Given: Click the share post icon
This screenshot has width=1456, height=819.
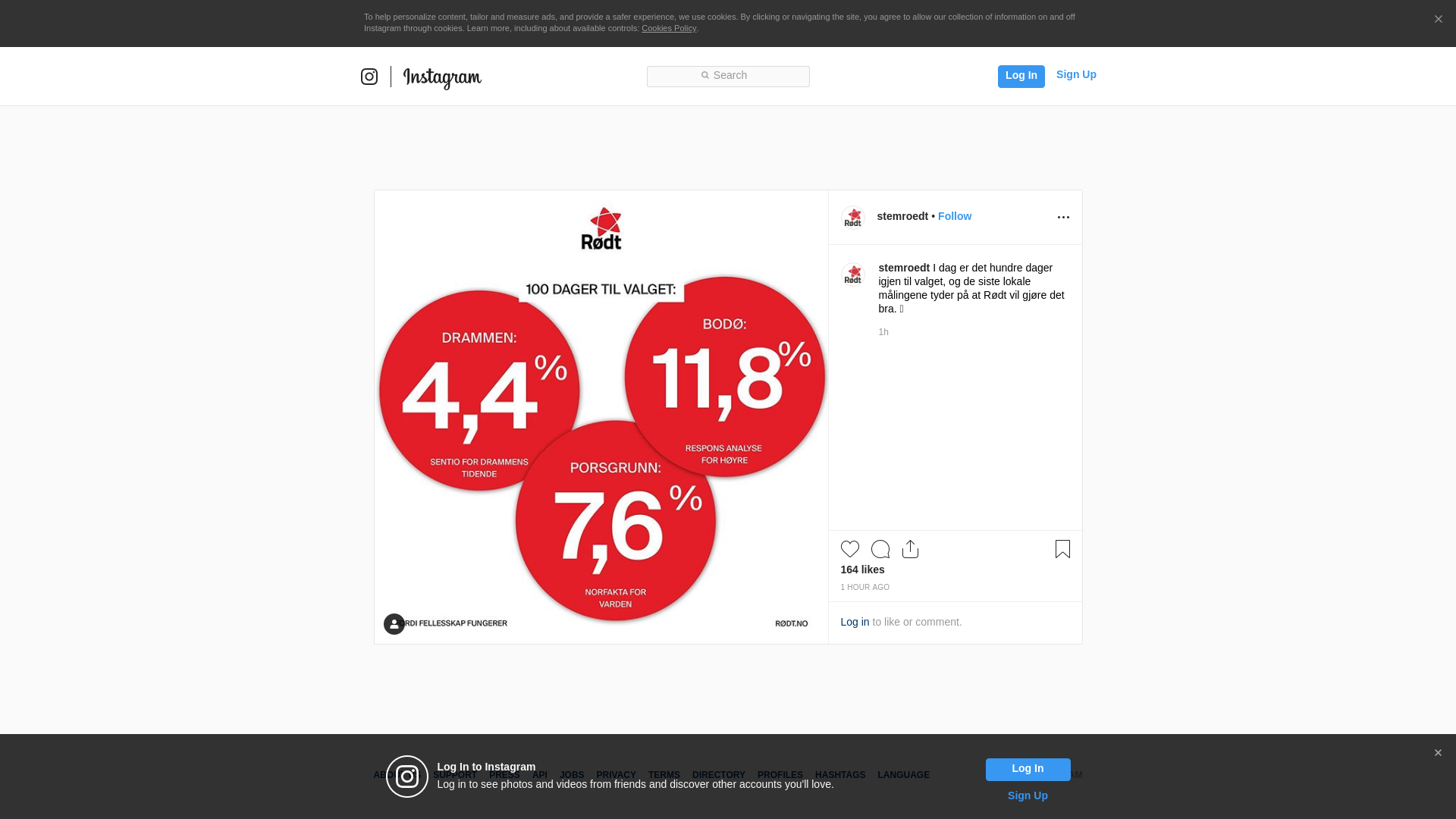Looking at the screenshot, I should [910, 549].
